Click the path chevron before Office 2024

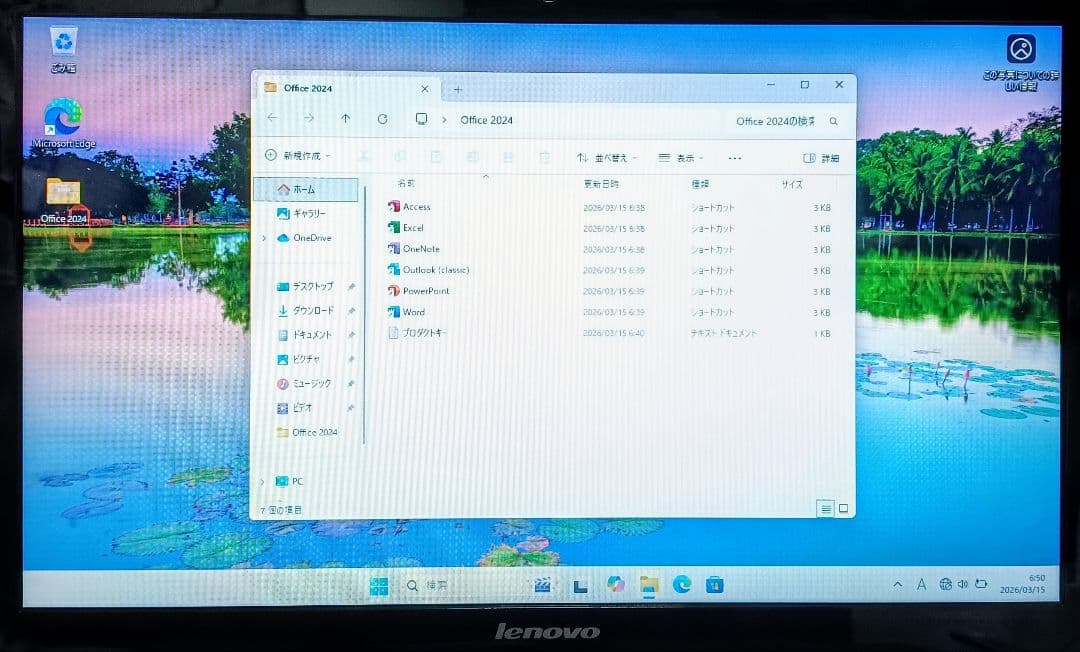444,120
